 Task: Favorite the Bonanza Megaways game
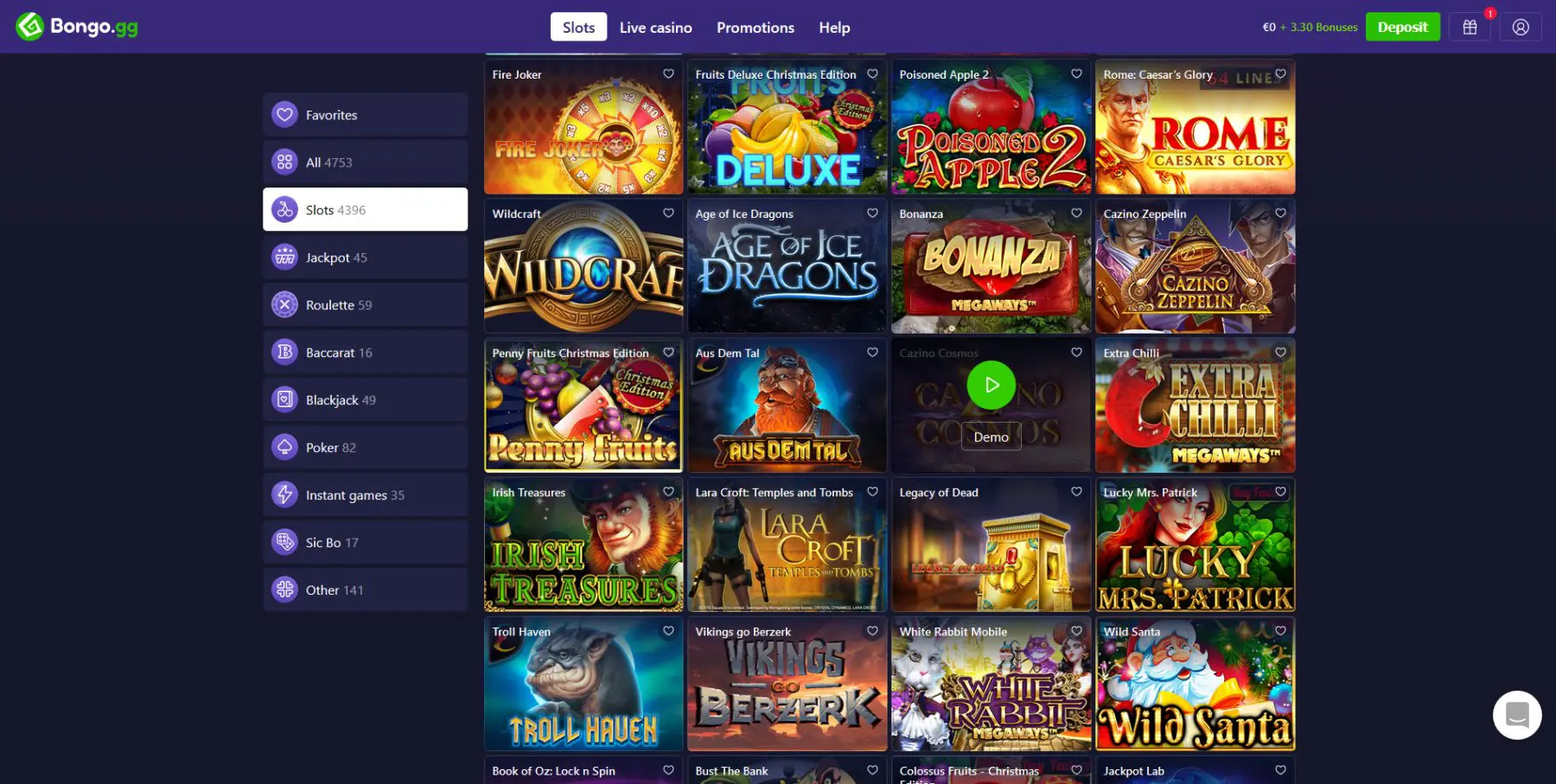[1076, 213]
